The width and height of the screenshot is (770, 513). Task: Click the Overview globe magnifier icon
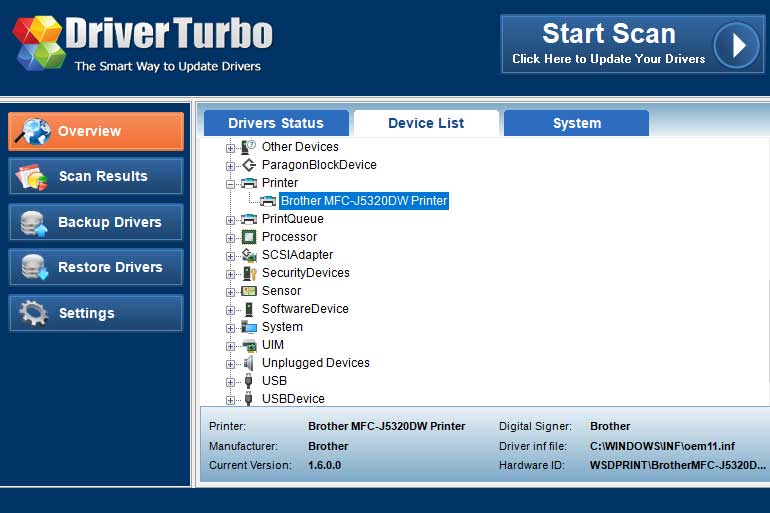click(x=32, y=131)
